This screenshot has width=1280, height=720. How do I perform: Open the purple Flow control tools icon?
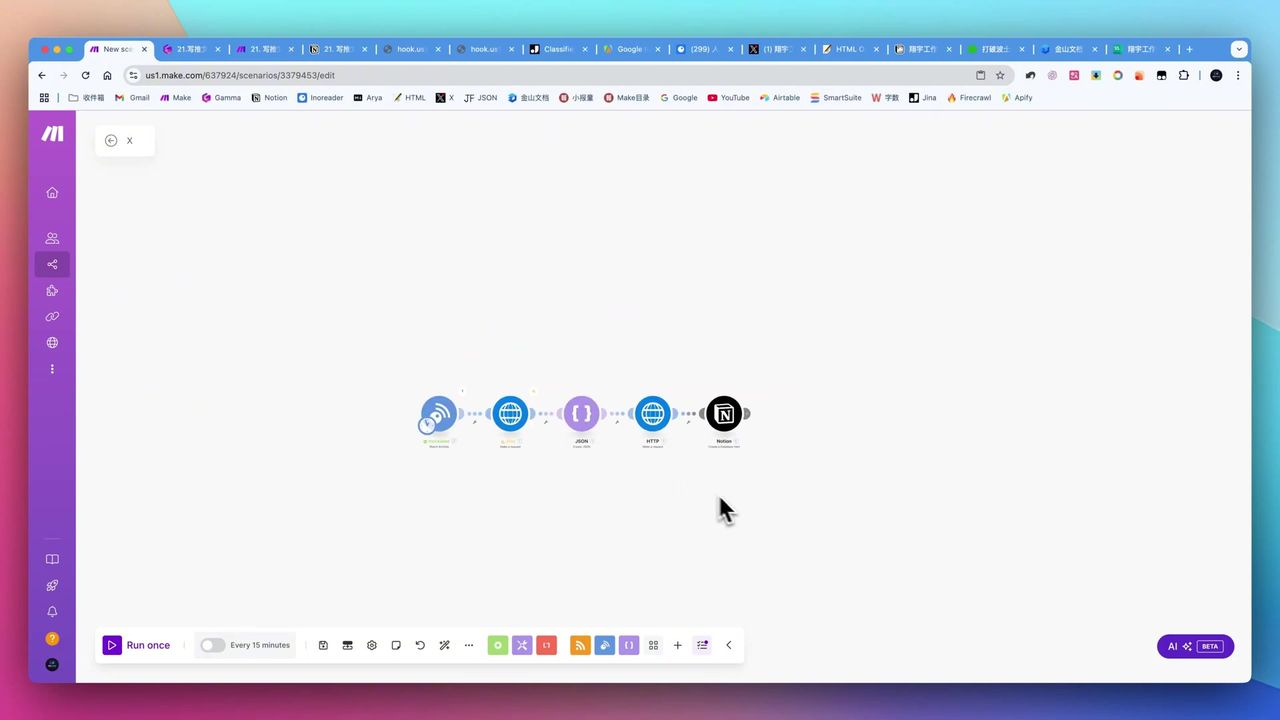click(x=522, y=646)
